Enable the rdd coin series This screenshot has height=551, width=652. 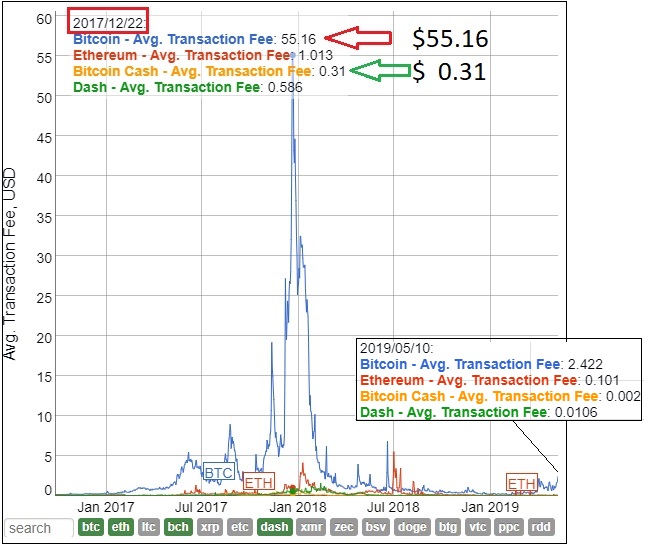(541, 527)
